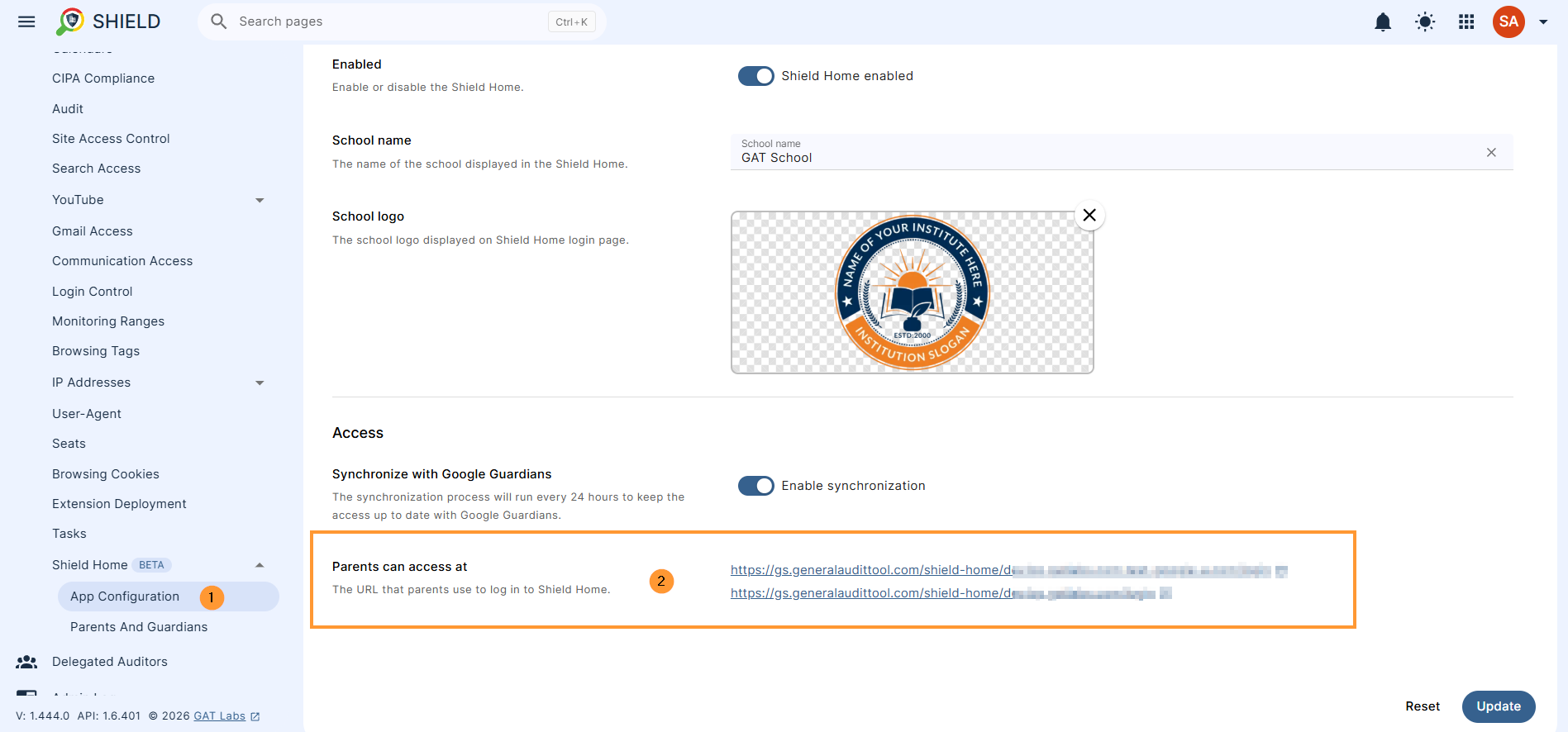Click the search magnifier icon
1568x732 pixels.
pos(218,21)
